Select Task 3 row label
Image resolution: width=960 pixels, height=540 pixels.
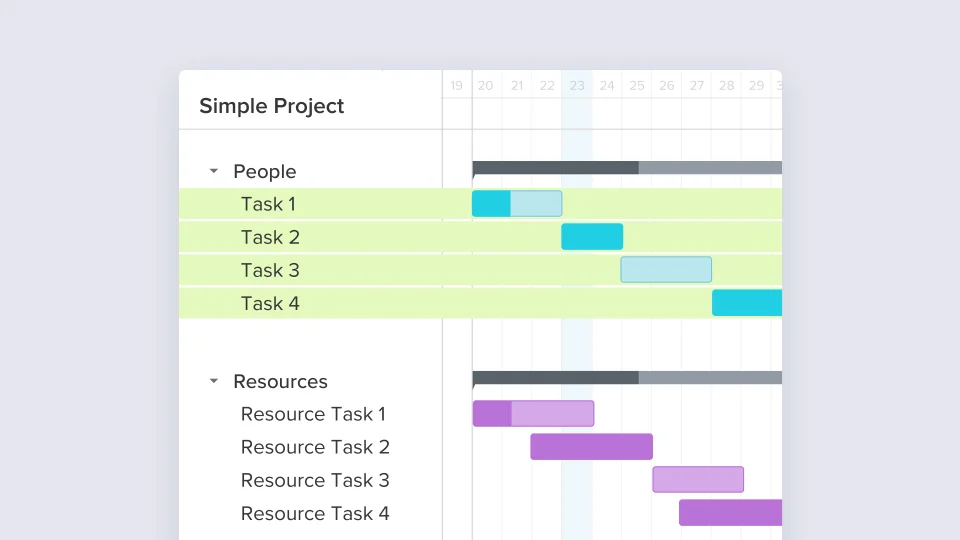[270, 270]
